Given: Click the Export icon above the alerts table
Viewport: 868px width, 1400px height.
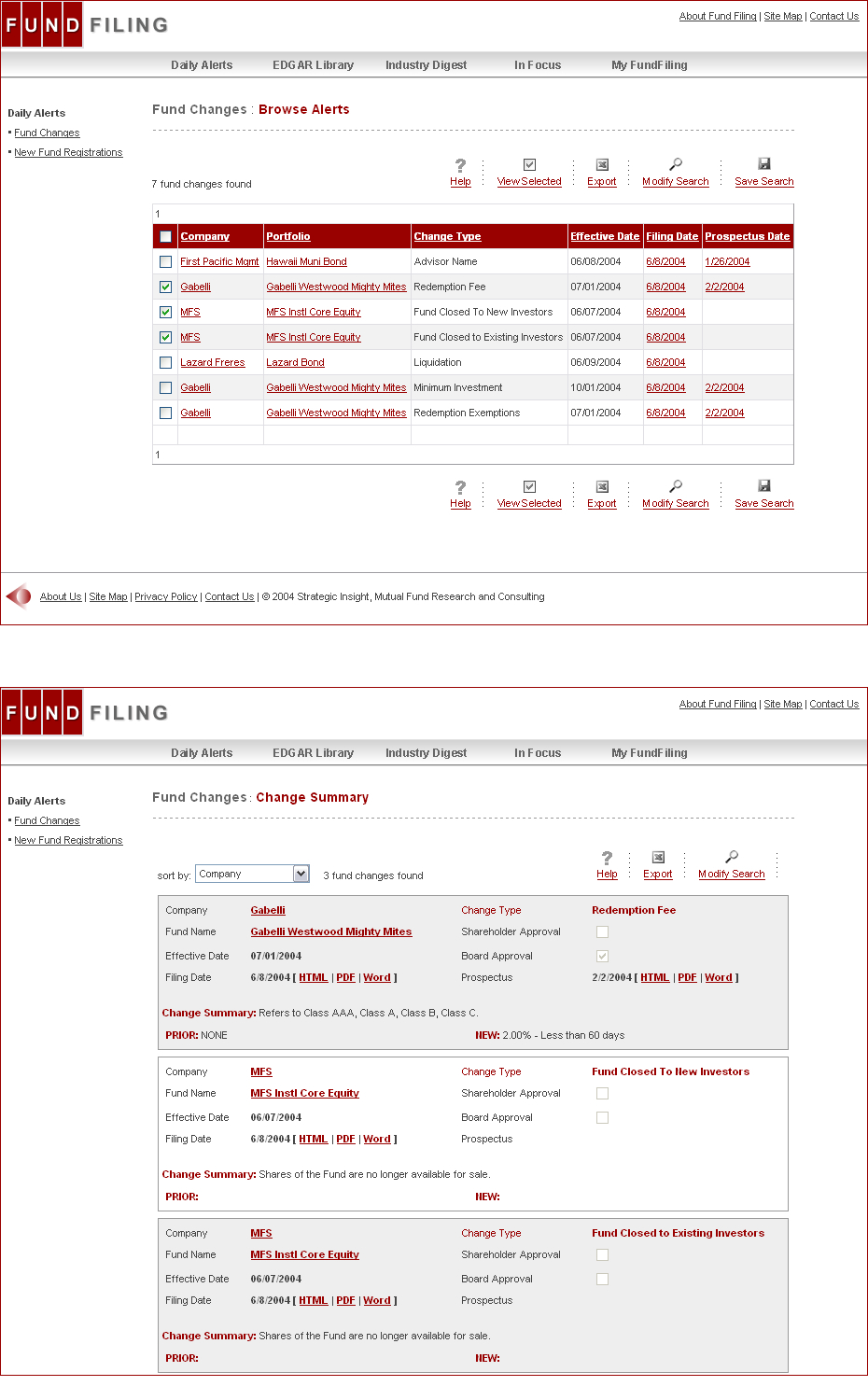Looking at the screenshot, I should click(602, 164).
